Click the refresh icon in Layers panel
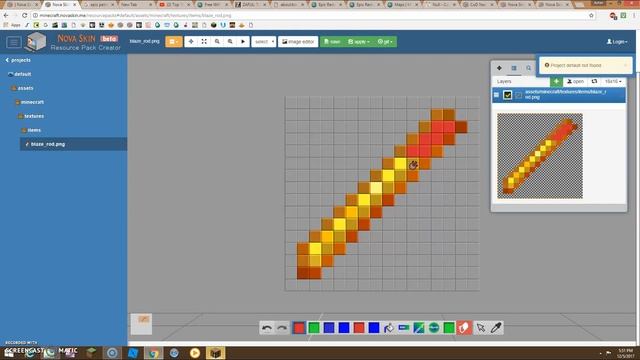Image resolution: width=640 pixels, height=360 pixels. point(594,81)
